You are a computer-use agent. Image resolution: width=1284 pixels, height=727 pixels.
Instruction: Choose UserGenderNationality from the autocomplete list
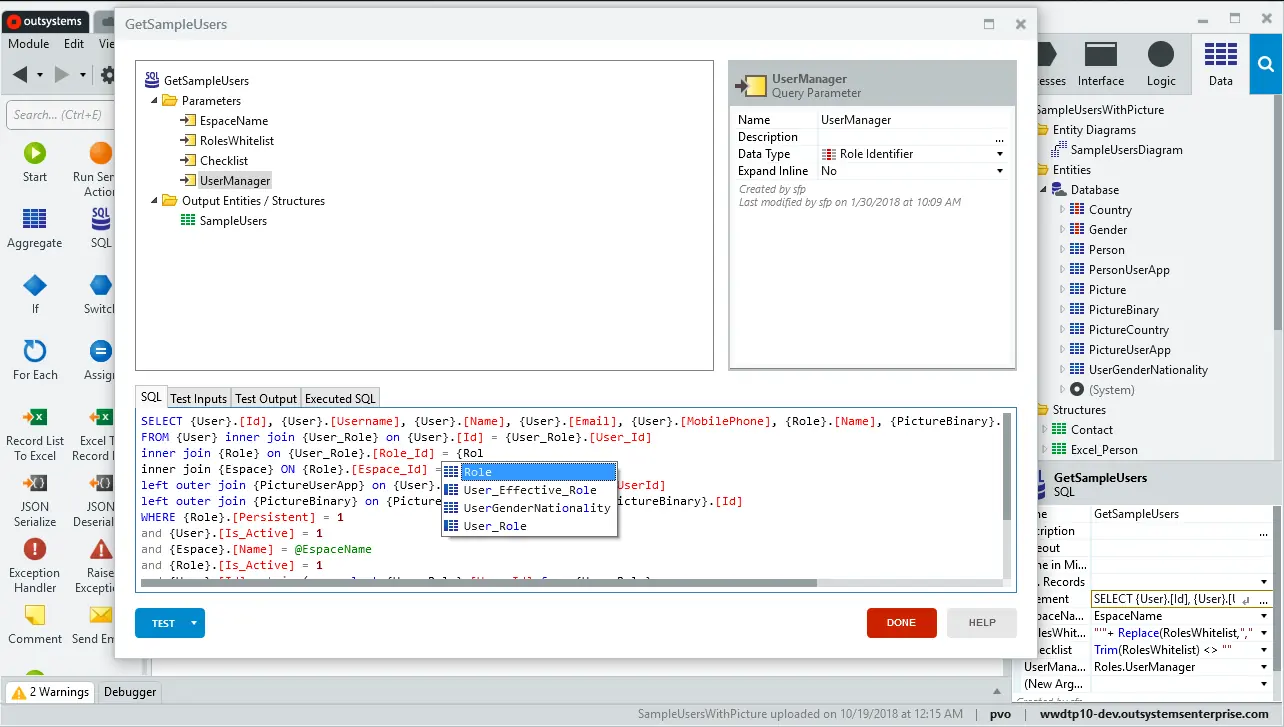tap(529, 508)
